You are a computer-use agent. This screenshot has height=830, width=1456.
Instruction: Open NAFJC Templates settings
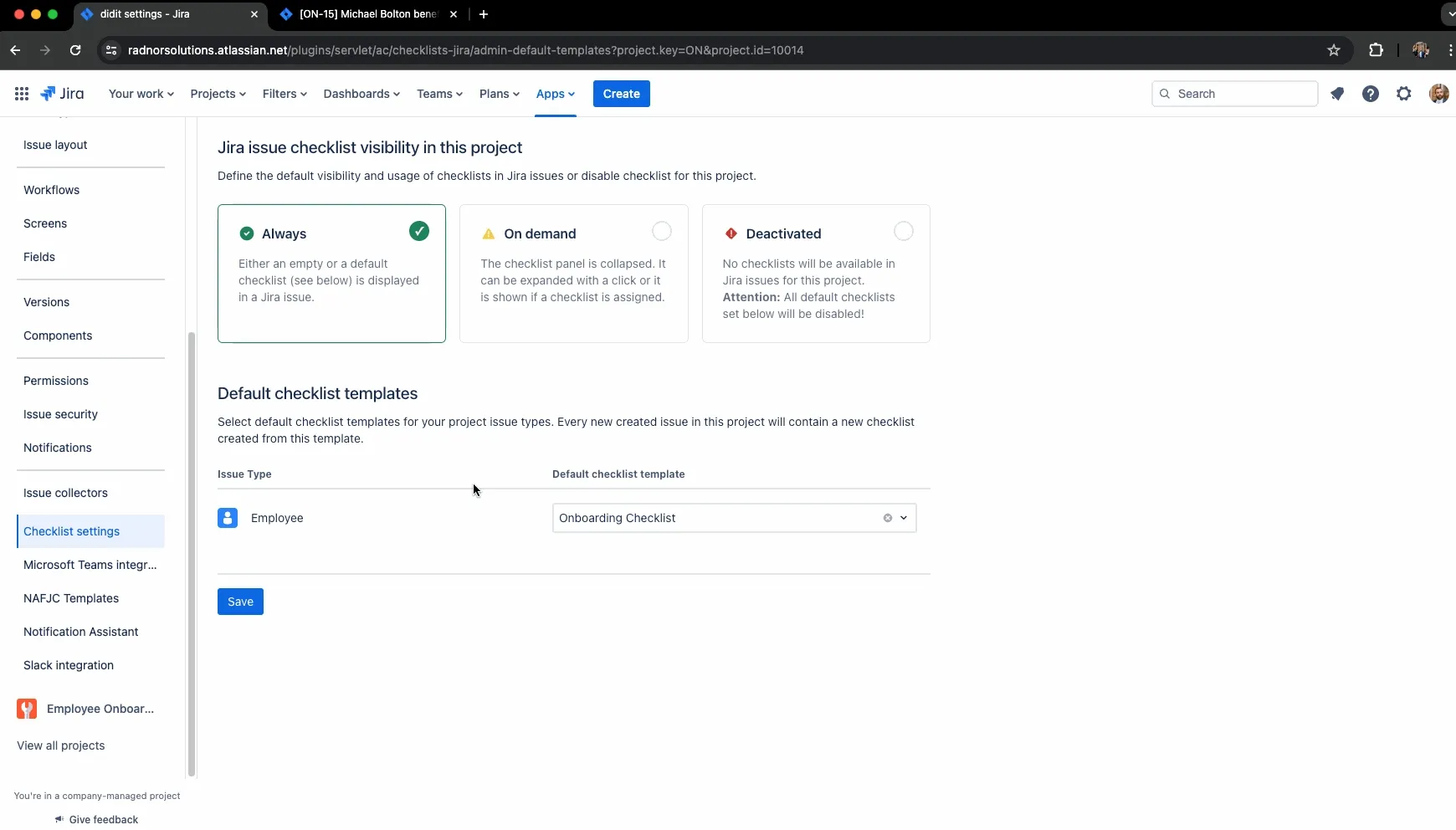coord(71,598)
